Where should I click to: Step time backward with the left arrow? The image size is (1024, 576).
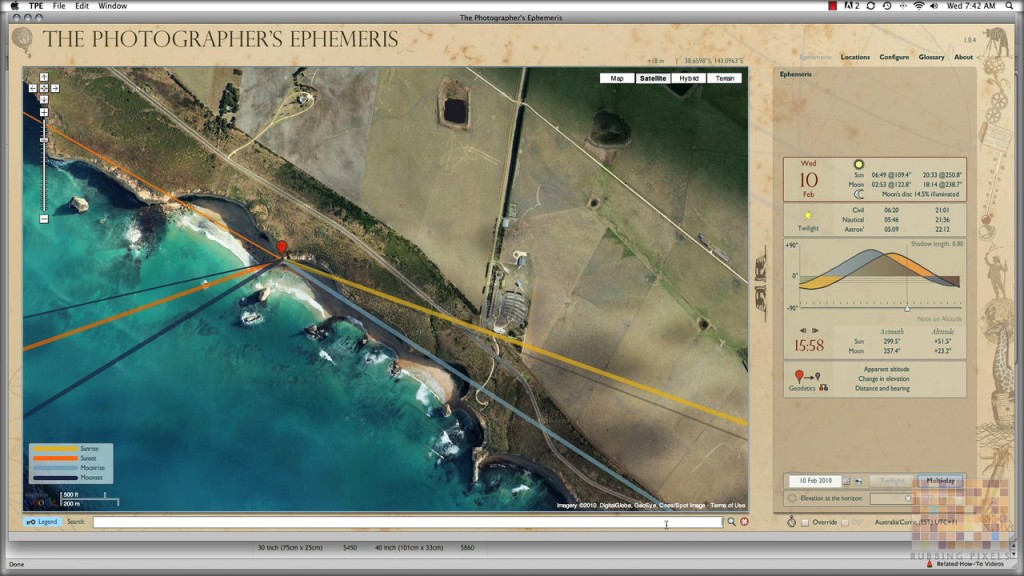point(802,330)
